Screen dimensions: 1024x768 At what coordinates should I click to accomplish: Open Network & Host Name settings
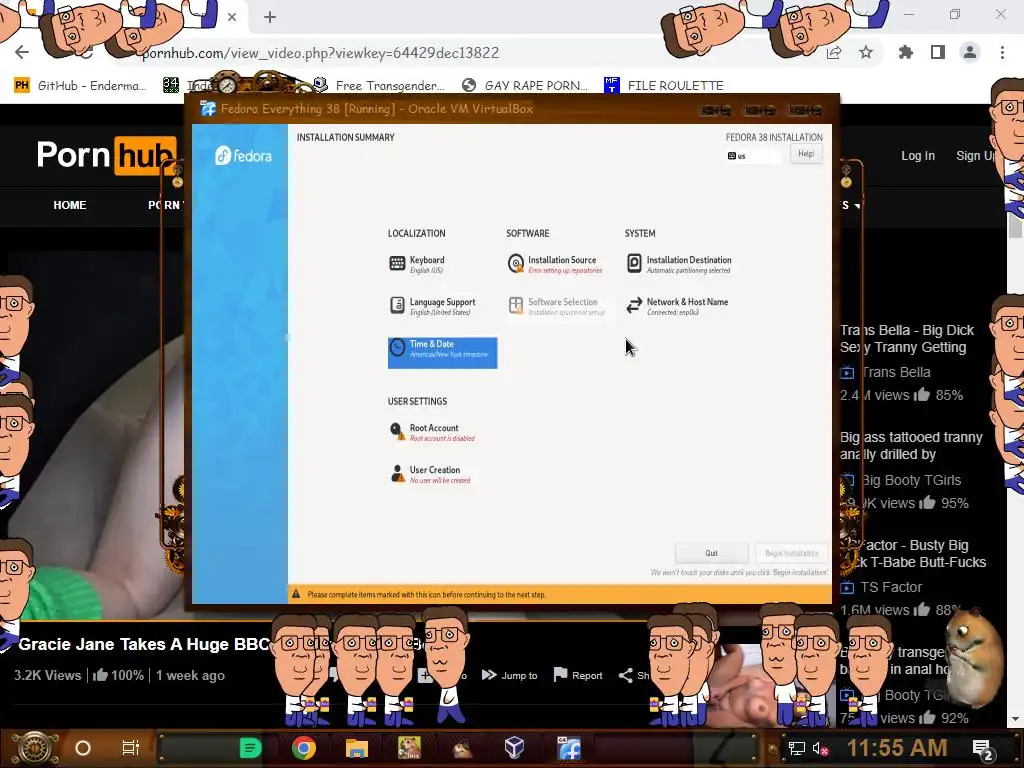677,306
